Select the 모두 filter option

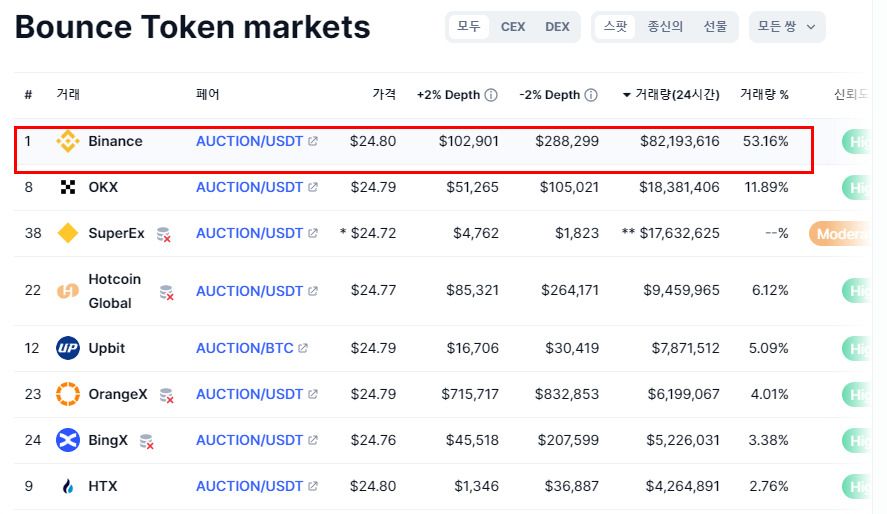tap(469, 27)
